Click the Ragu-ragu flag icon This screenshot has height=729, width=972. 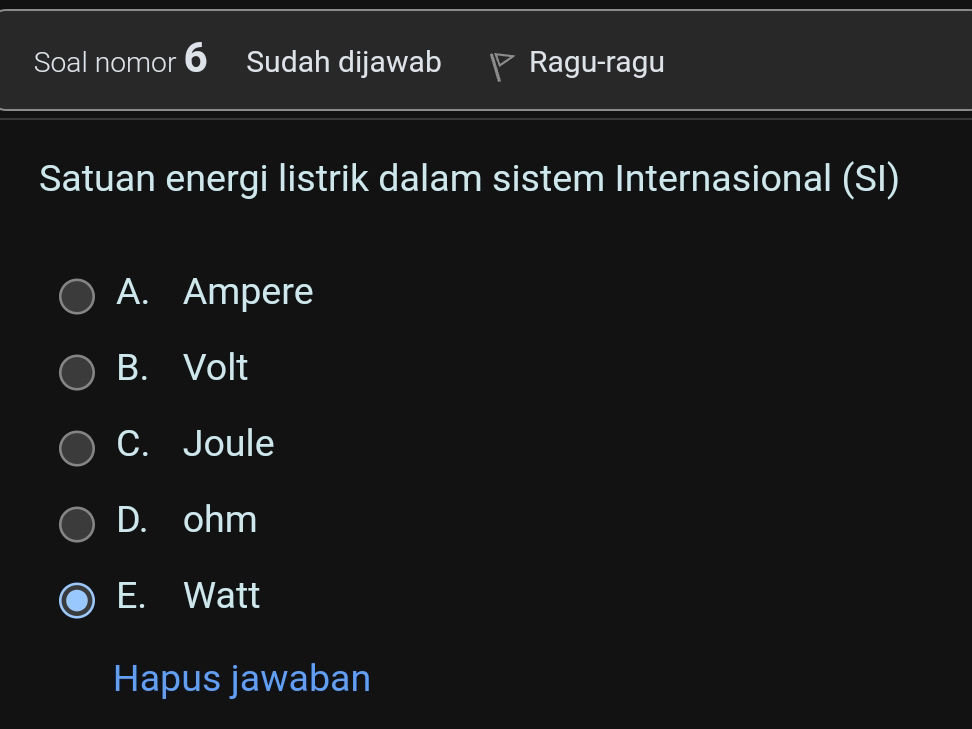point(503,62)
